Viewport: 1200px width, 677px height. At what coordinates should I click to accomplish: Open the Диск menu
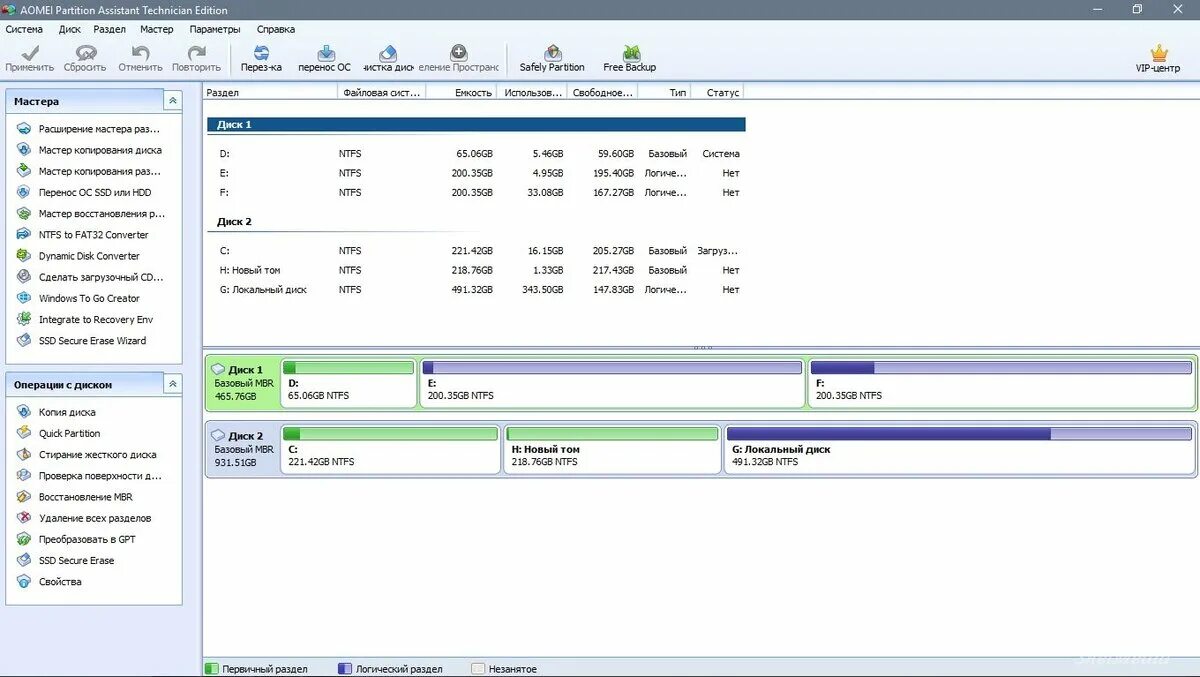coord(70,29)
